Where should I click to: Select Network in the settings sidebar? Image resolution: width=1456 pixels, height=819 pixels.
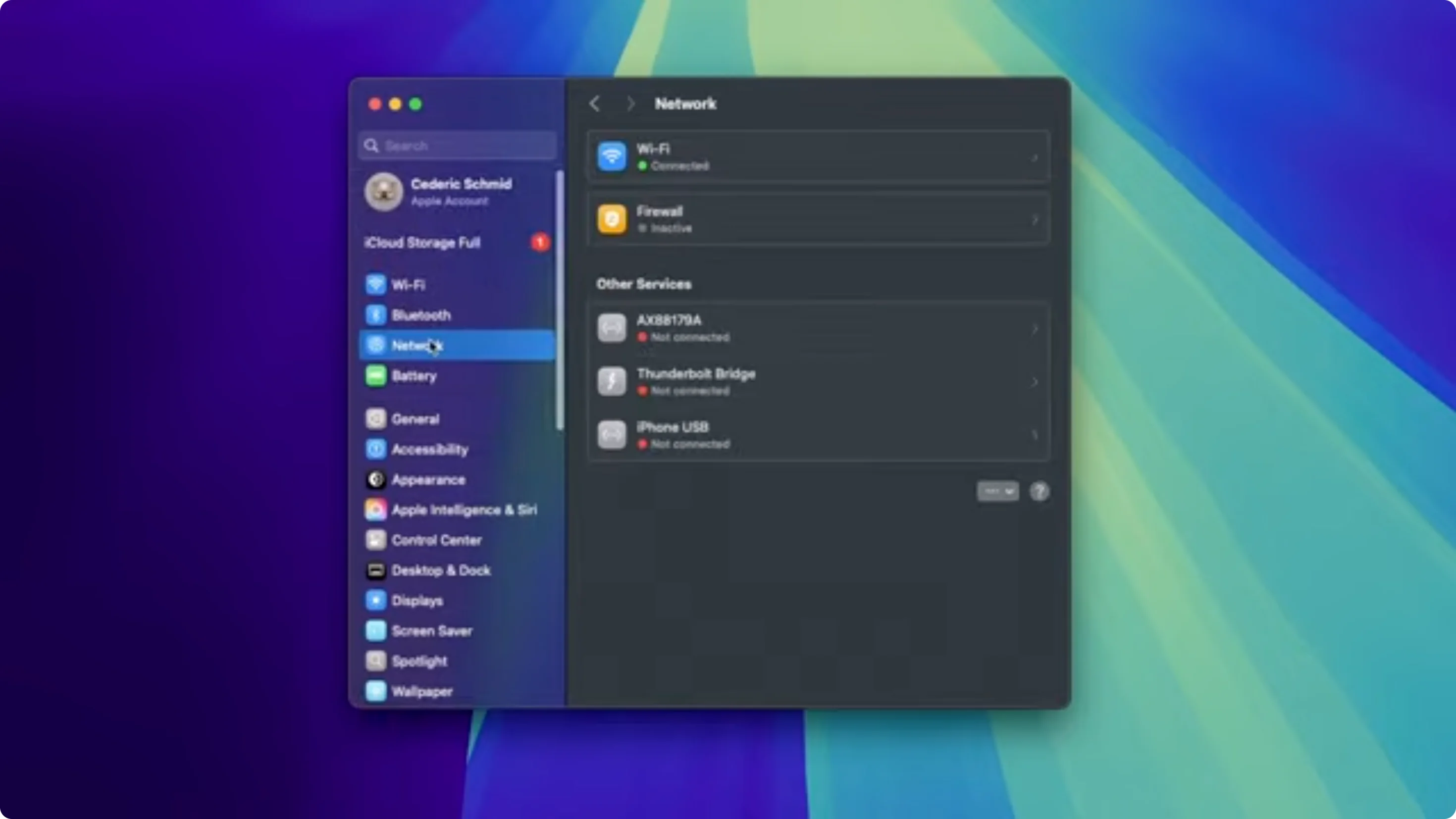pos(418,345)
